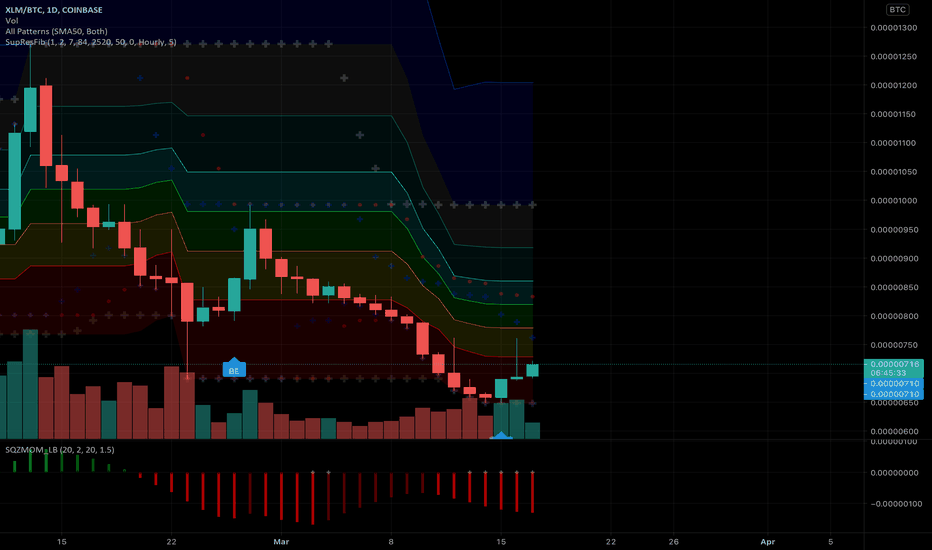Viewport: 932px width, 550px height.
Task: Click the 0.00000600 price axis label
Action: [893, 432]
